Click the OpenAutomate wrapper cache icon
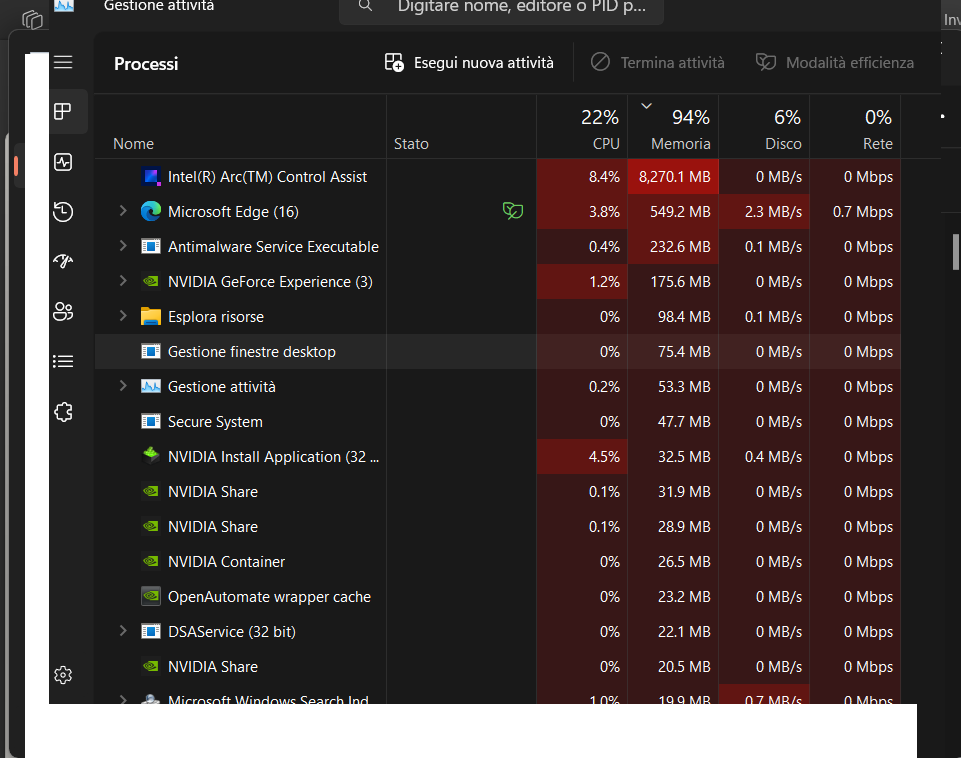Image resolution: width=961 pixels, height=758 pixels. (151, 596)
